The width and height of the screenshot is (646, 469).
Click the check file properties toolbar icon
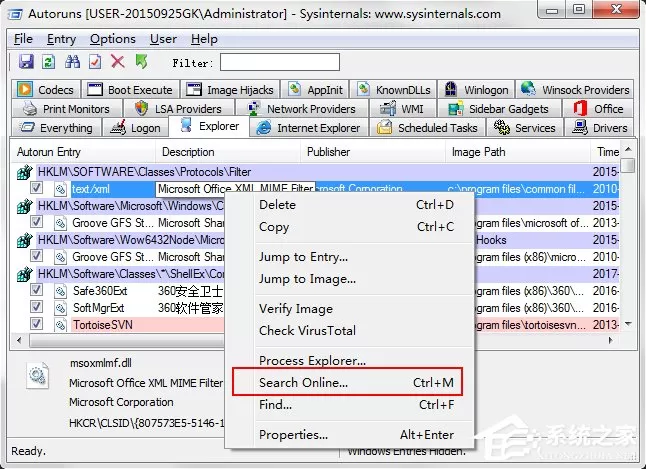click(95, 62)
